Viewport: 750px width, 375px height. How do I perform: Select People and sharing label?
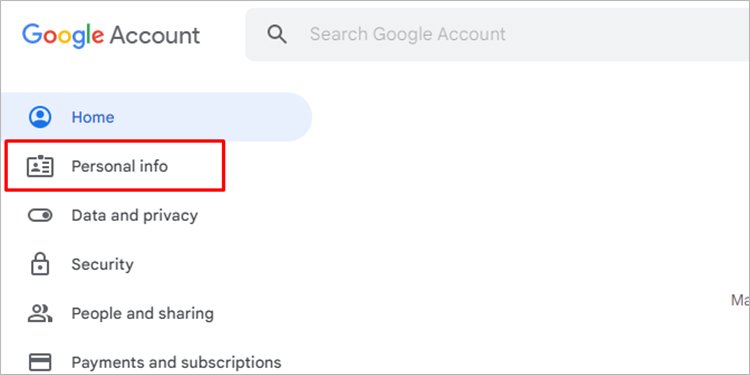(x=143, y=313)
